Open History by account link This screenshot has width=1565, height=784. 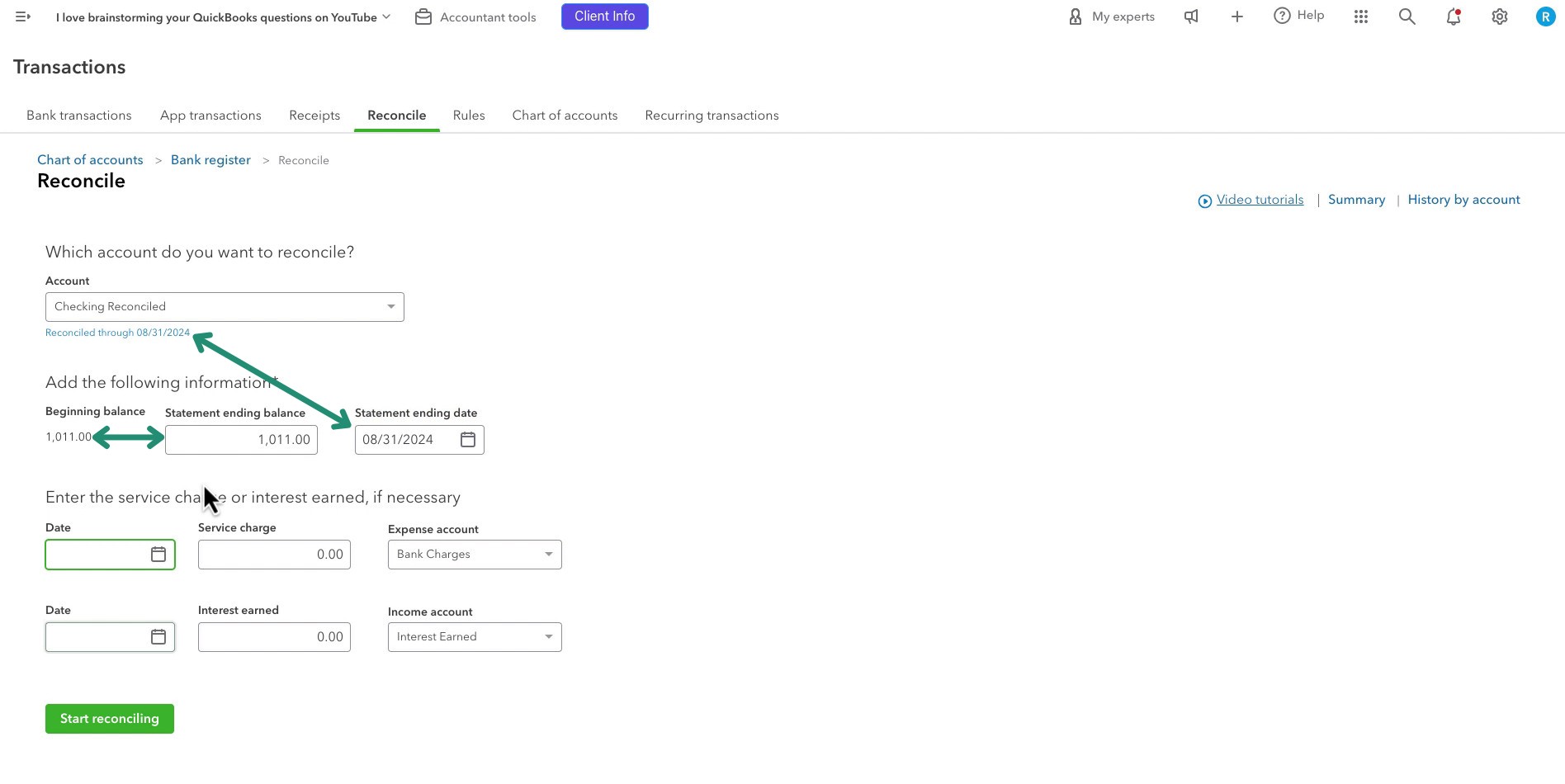pos(1463,200)
